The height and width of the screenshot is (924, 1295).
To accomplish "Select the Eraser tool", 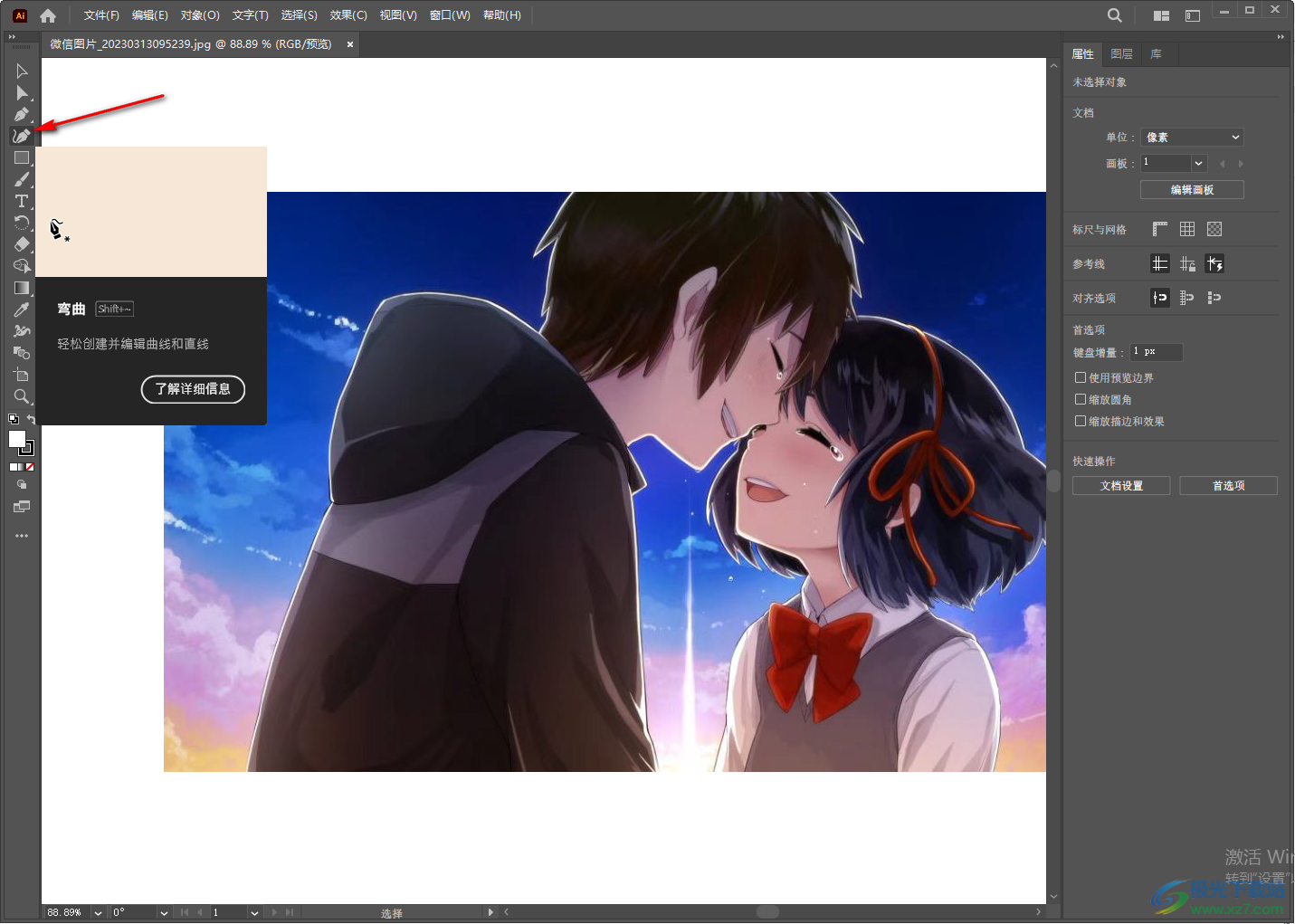I will click(x=22, y=244).
